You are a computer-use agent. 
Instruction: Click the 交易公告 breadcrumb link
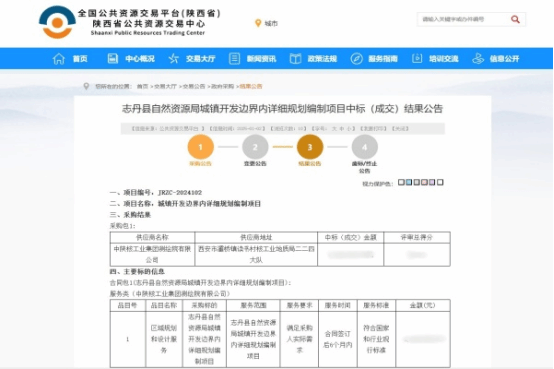click(194, 86)
